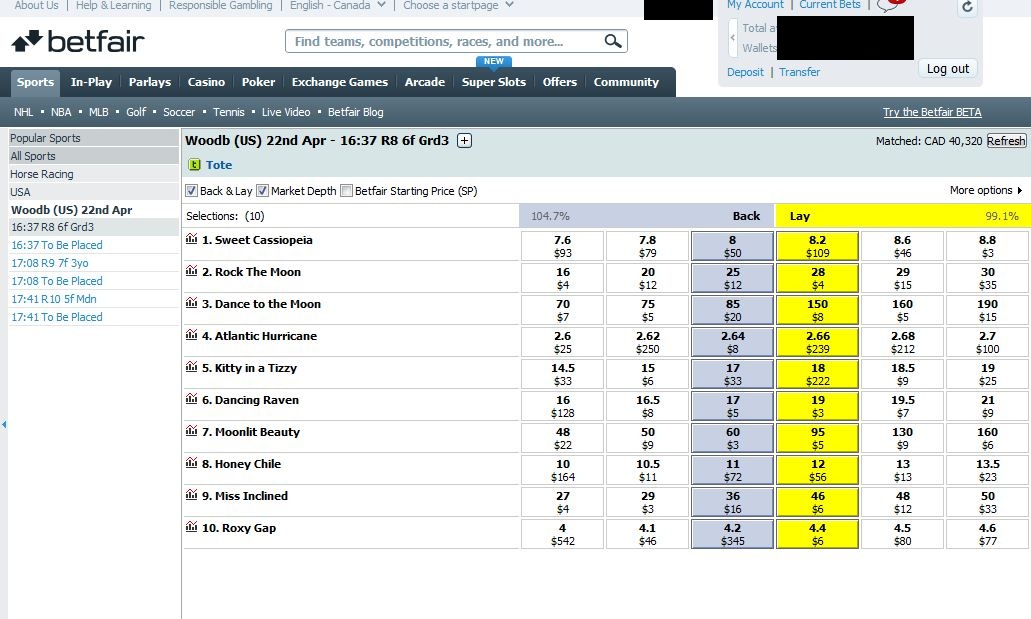Image resolution: width=1031 pixels, height=619 pixels.
Task: Click the Transfer link
Action: 800,72
